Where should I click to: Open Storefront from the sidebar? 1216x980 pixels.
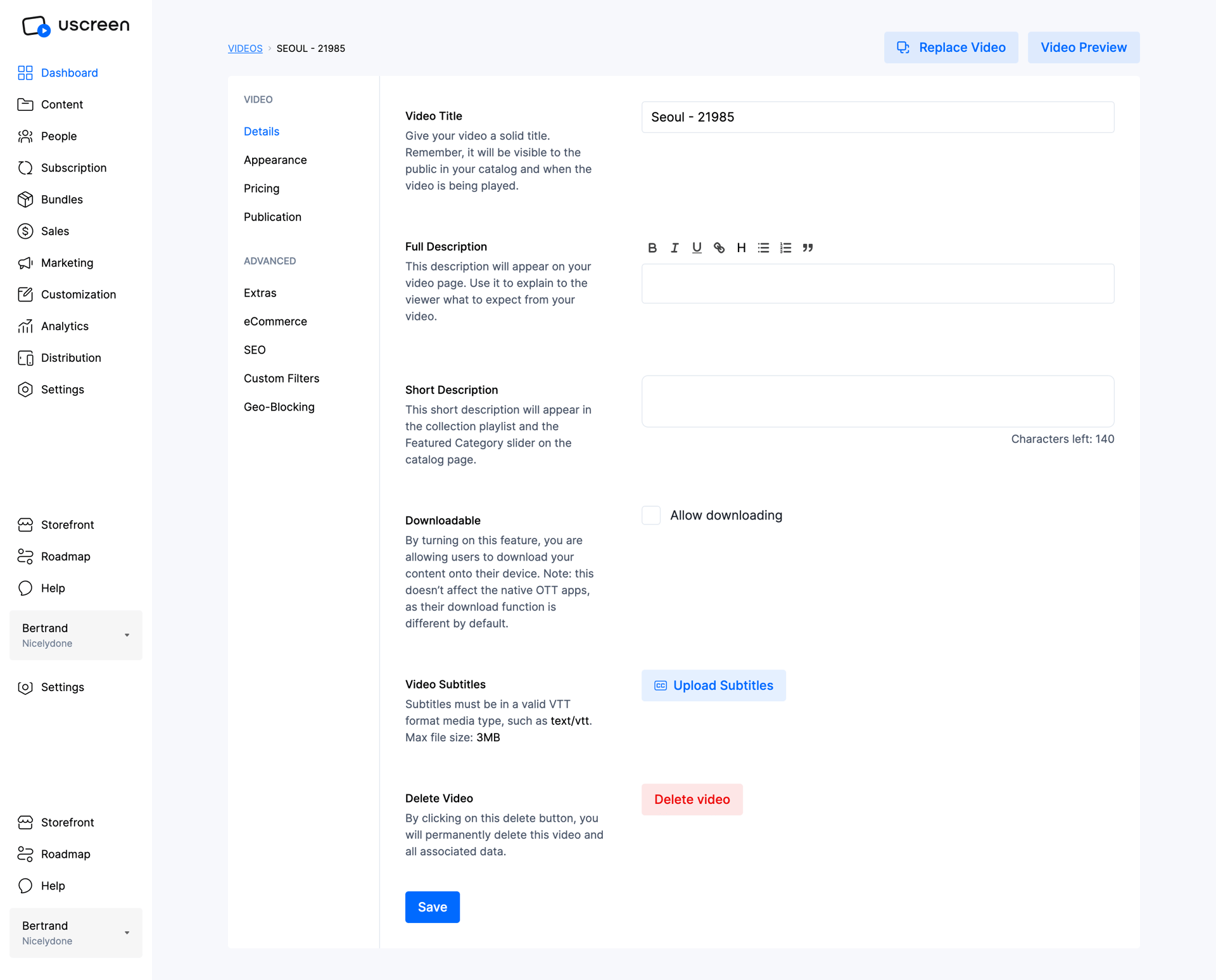(x=67, y=525)
